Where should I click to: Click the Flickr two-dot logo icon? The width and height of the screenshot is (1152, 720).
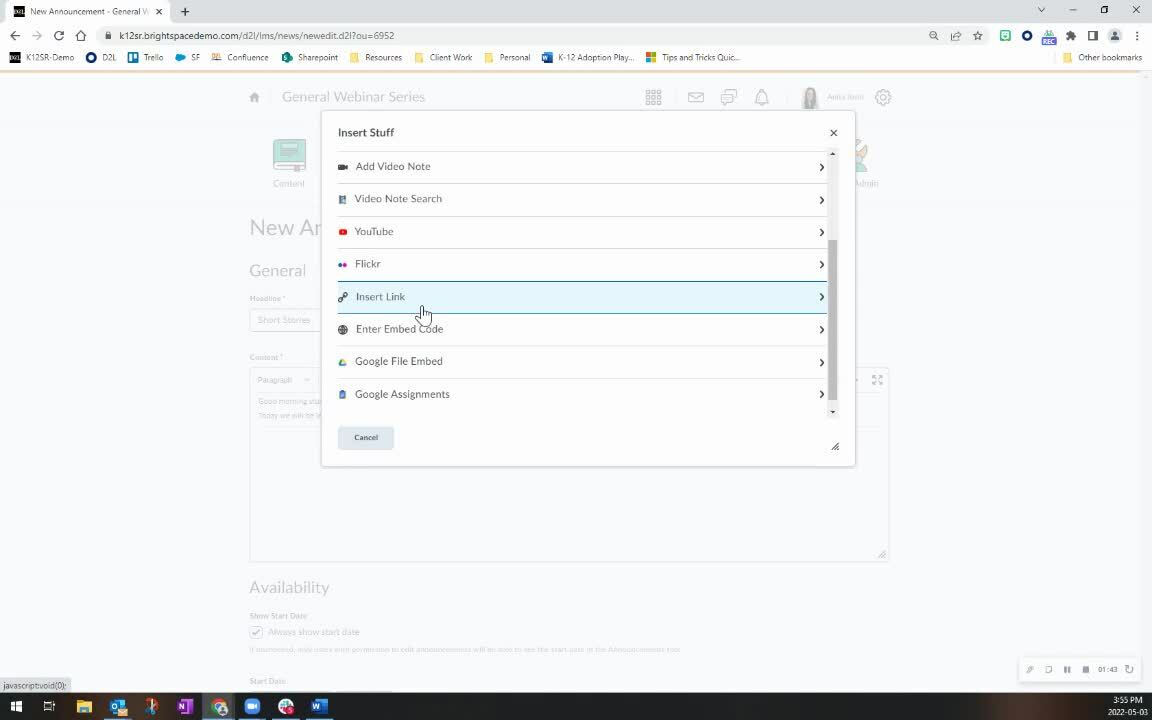tap(342, 264)
